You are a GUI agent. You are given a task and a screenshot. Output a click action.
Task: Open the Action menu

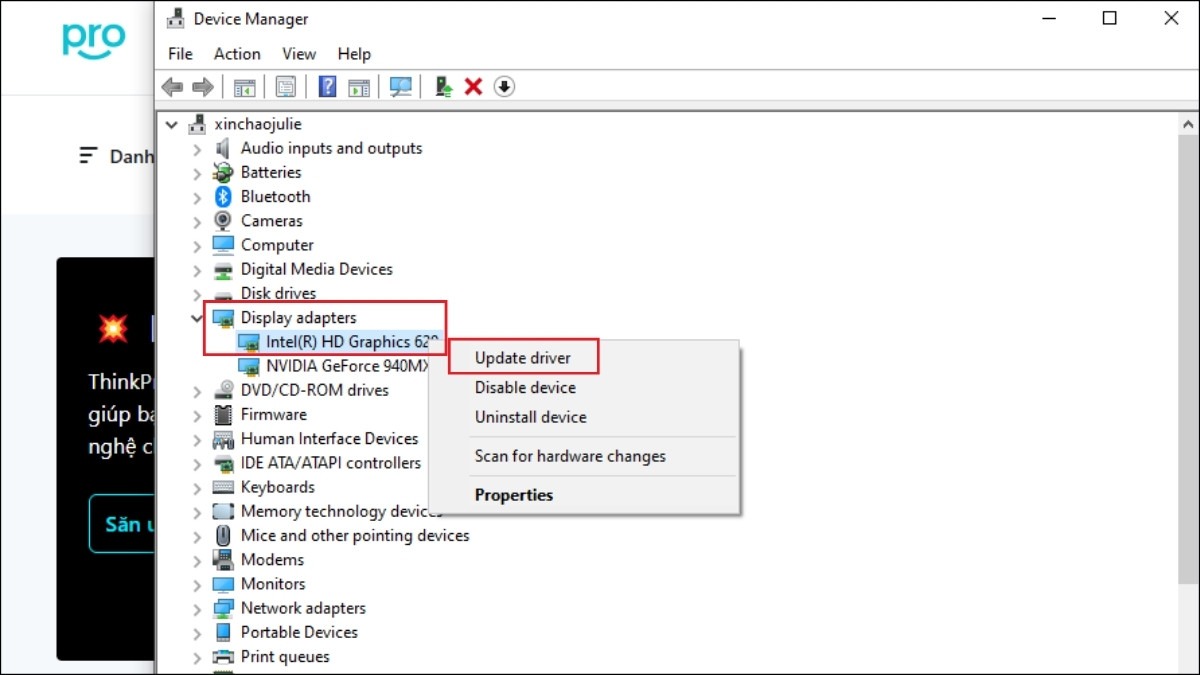click(237, 54)
